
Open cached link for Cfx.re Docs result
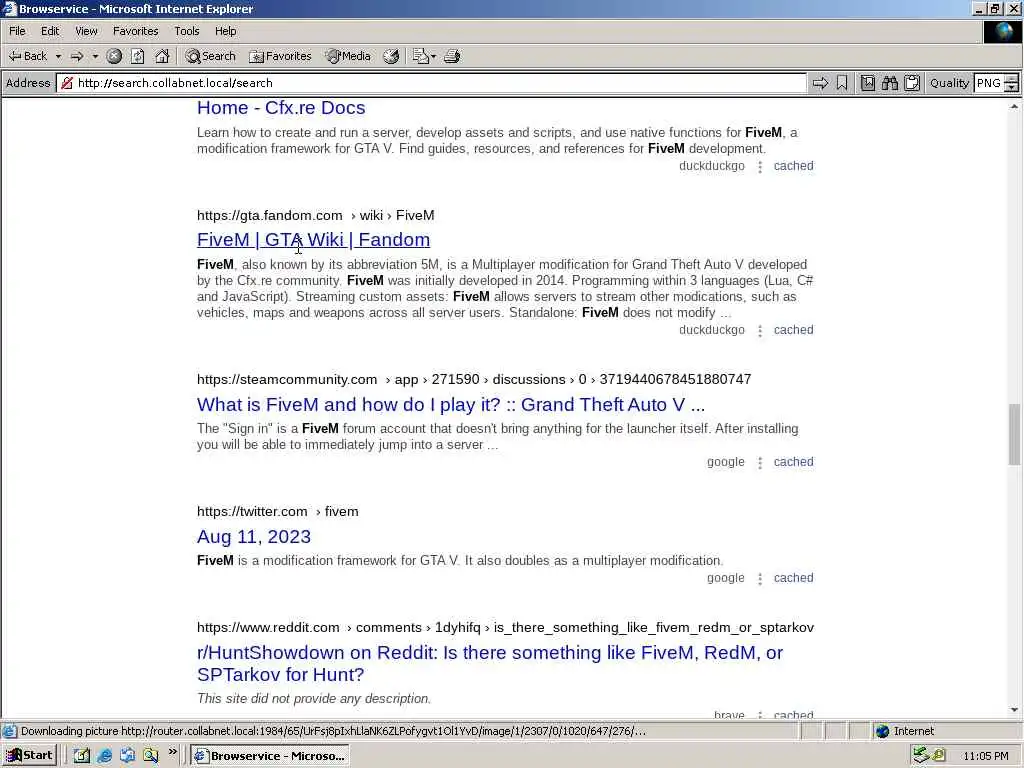[793, 166]
